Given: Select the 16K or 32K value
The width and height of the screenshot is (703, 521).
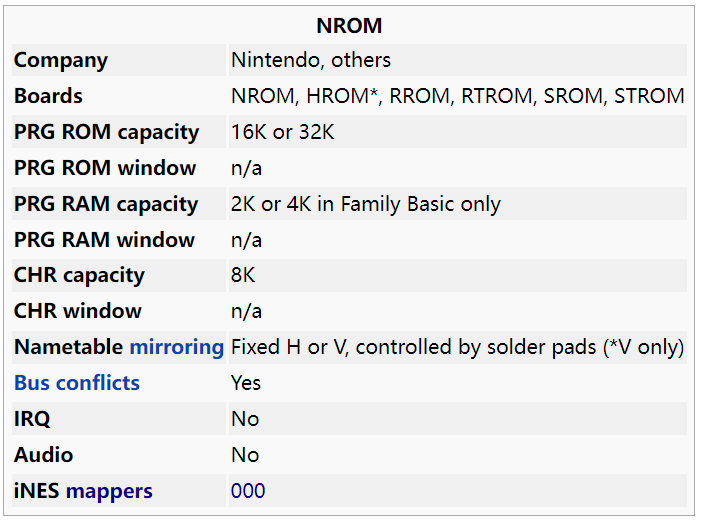Looking at the screenshot, I should coord(282,132).
